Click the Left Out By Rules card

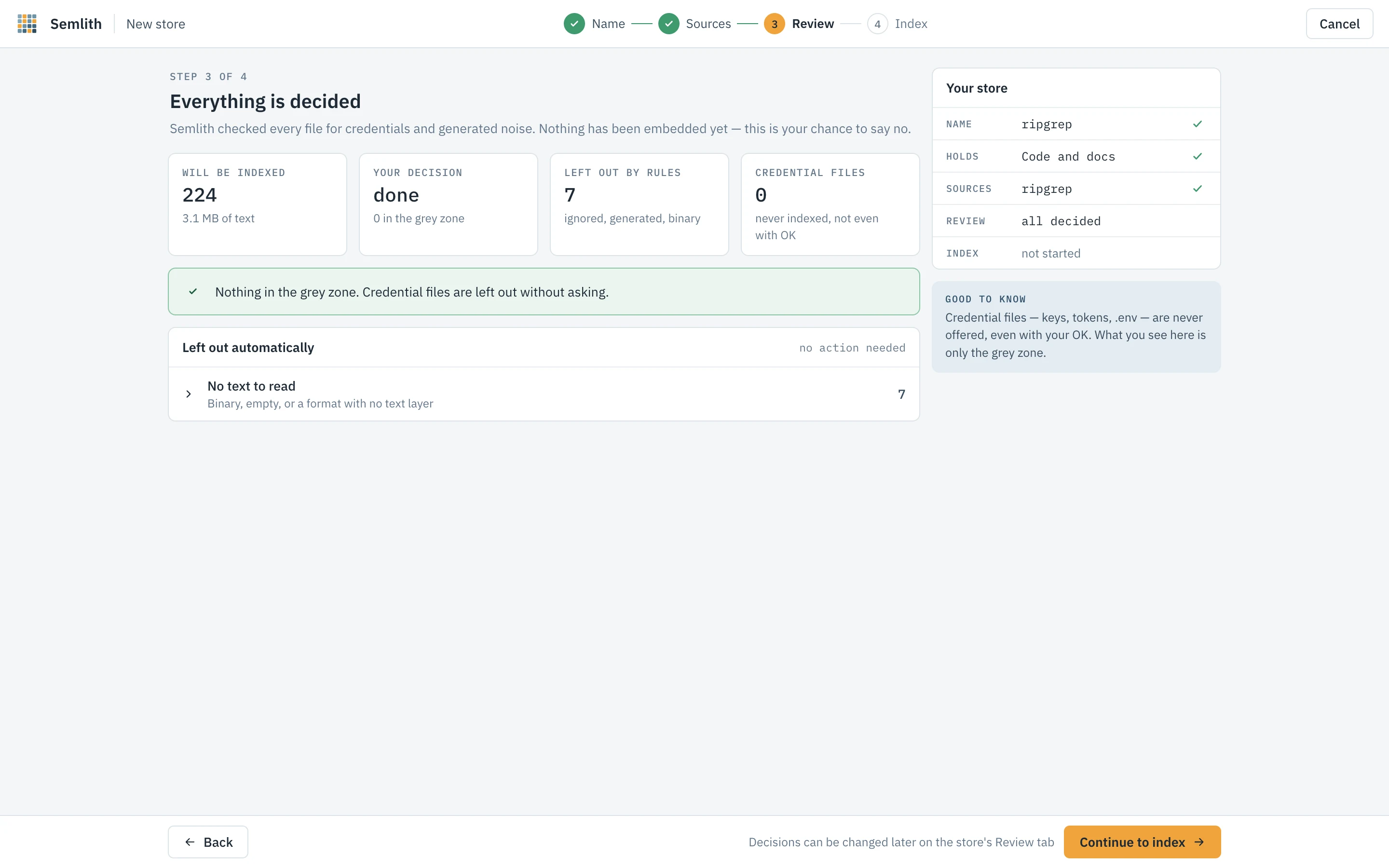640,204
